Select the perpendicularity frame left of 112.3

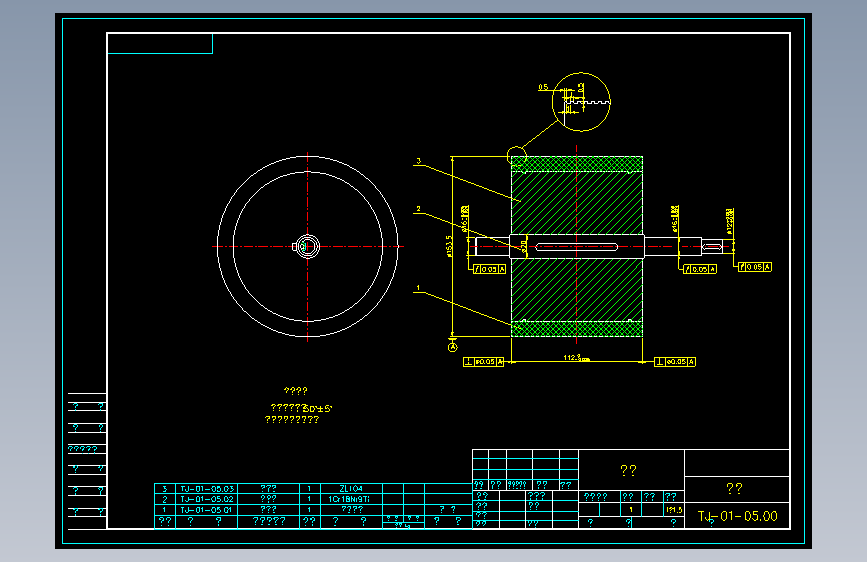484,362
